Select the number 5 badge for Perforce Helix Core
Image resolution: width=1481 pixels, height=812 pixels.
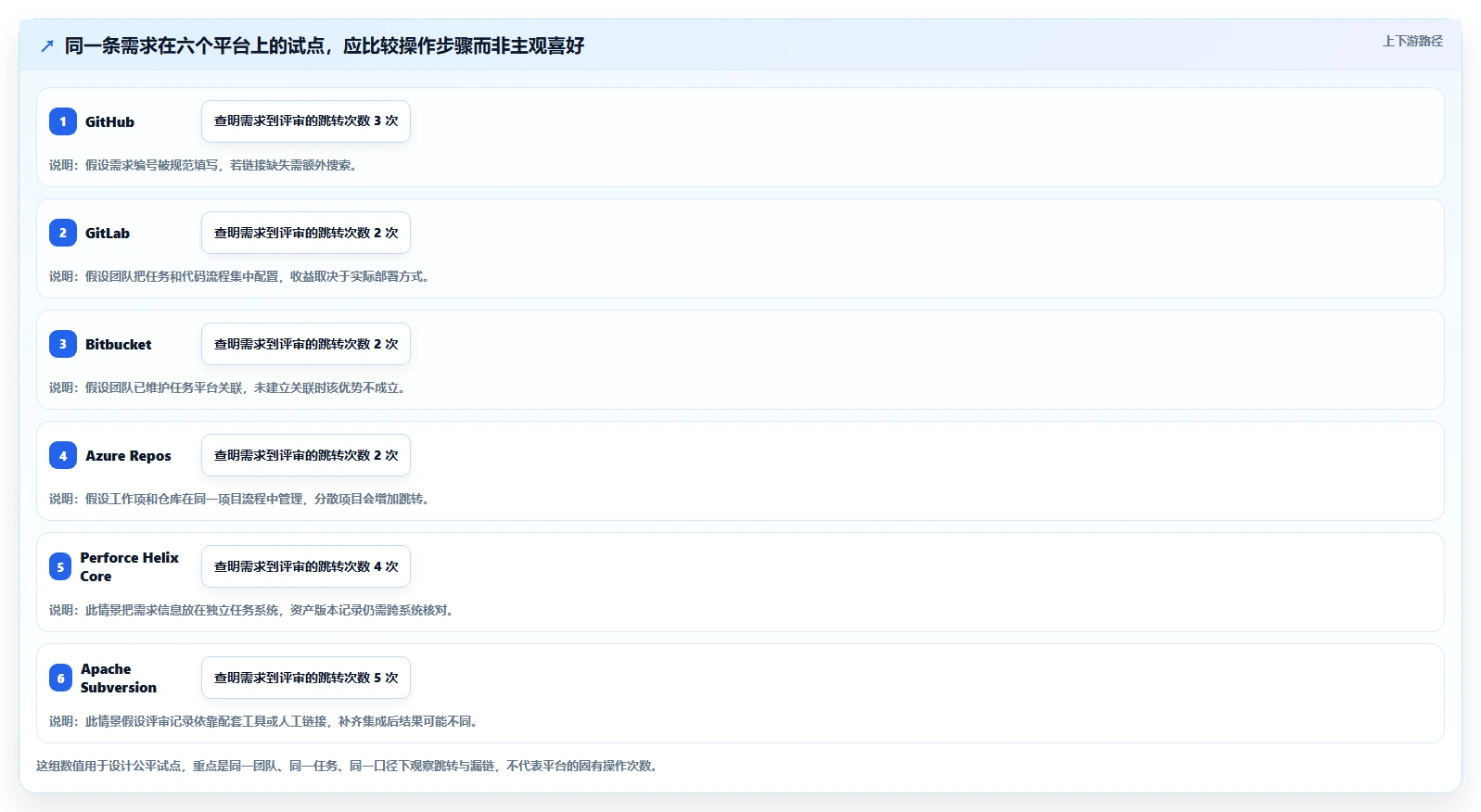(60, 566)
